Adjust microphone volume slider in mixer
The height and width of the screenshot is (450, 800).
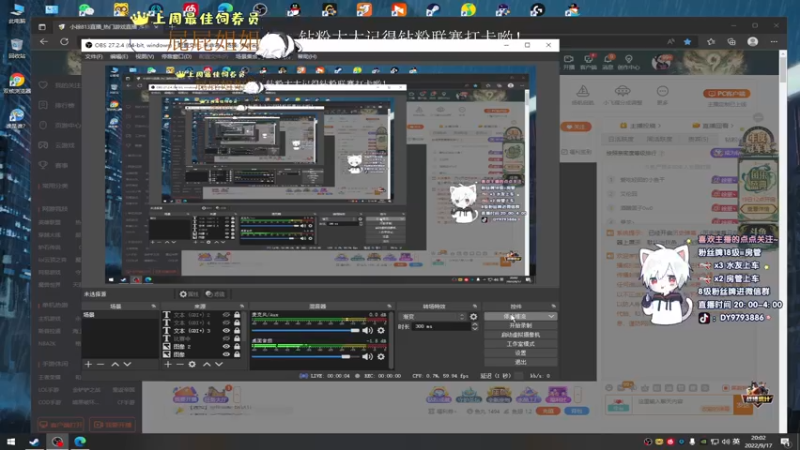pos(306,331)
